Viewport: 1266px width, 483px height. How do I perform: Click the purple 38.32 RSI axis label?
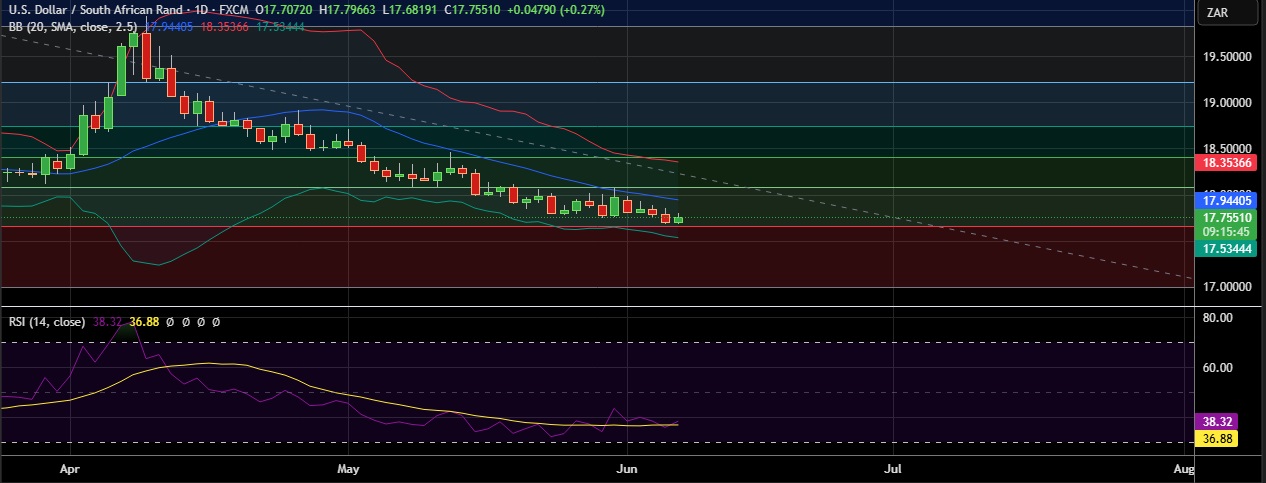coord(1218,423)
